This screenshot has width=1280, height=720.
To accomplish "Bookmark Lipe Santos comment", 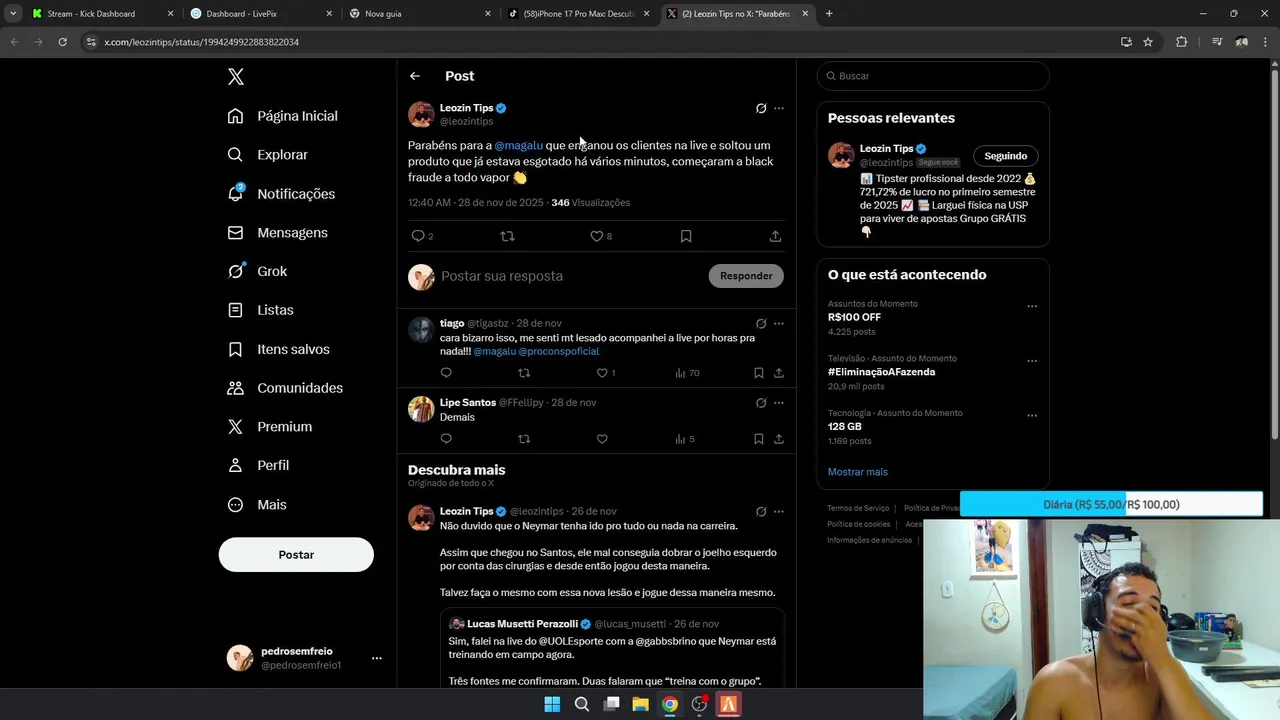I will point(759,439).
